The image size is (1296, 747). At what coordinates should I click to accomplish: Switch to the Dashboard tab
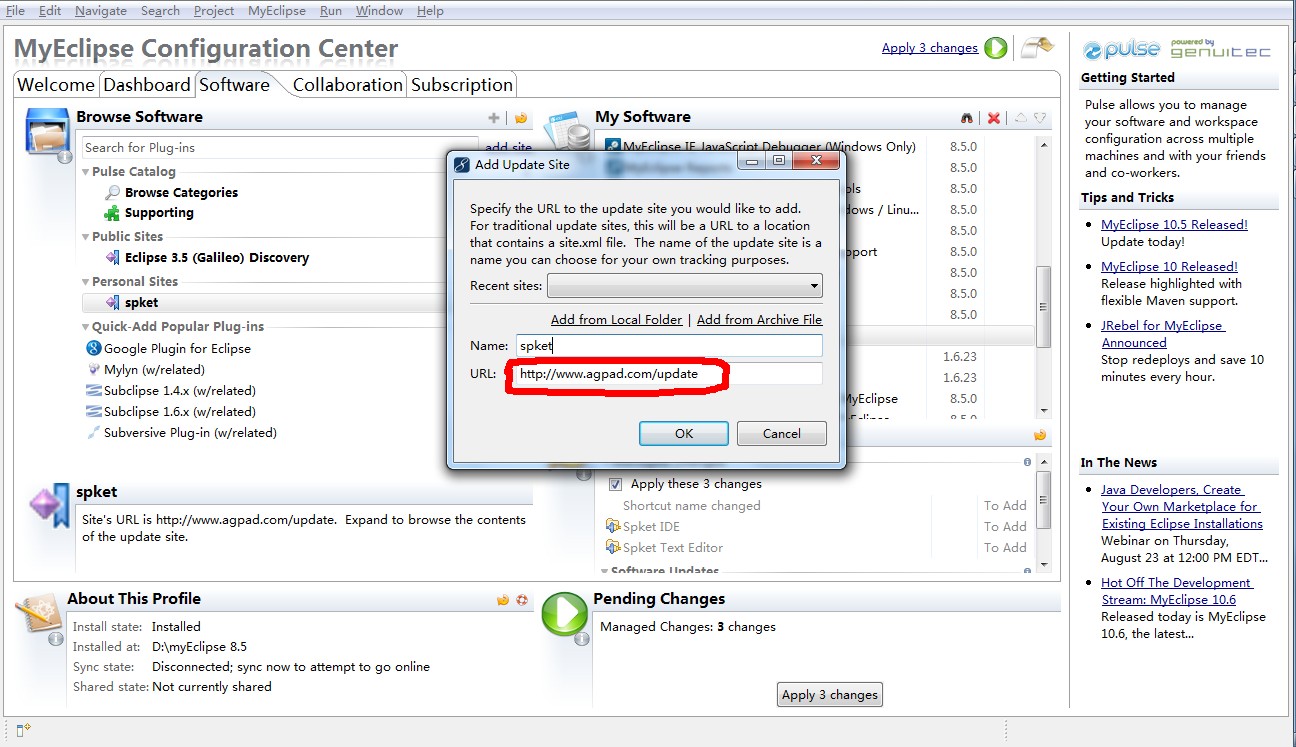(x=147, y=85)
